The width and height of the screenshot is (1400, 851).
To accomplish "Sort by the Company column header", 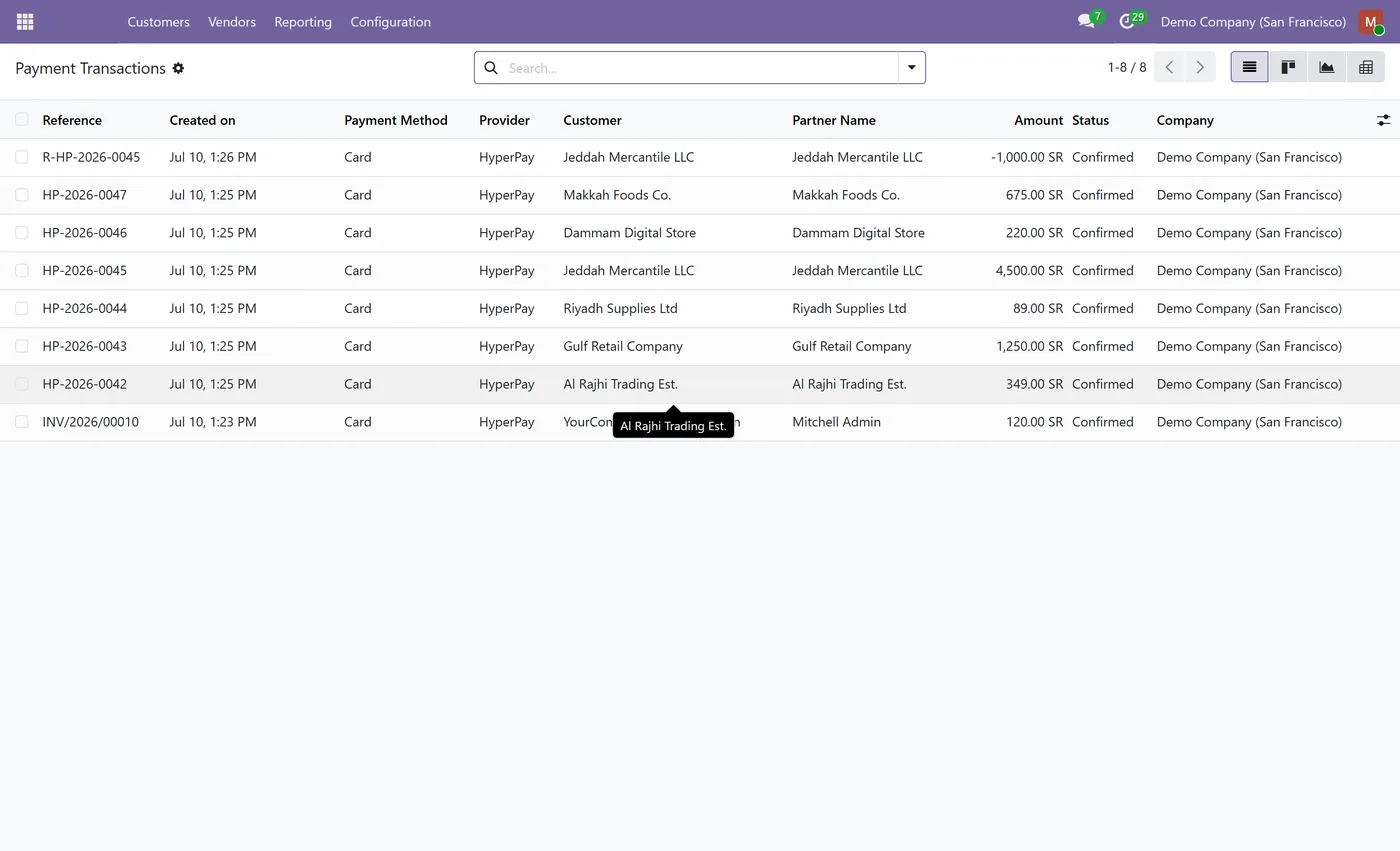I will coord(1185,120).
